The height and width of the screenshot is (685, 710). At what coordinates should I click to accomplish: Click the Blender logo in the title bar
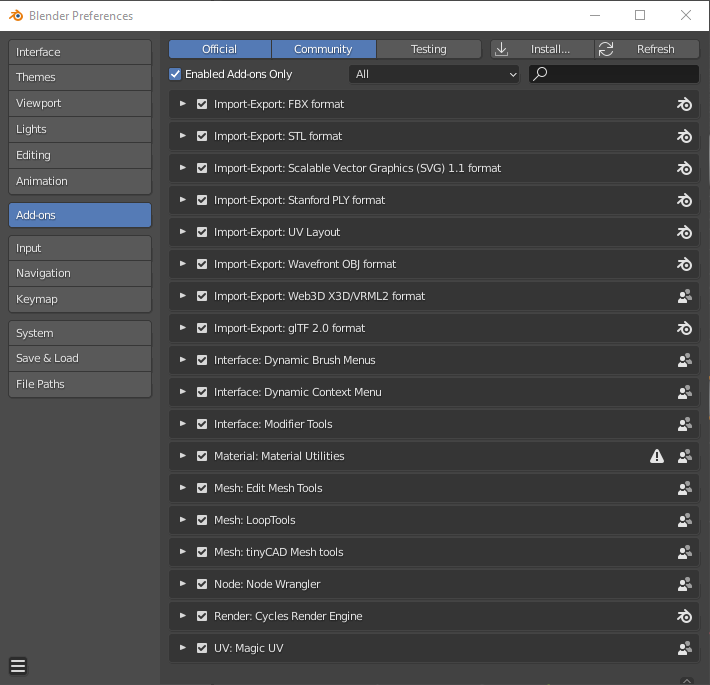pyautogui.click(x=16, y=16)
